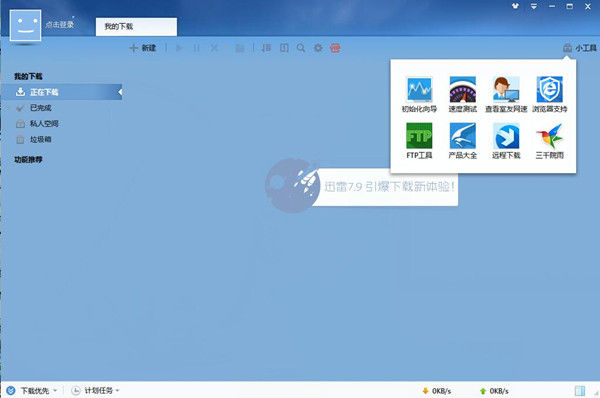
Task: Open 查看室友网速 tool
Action: tap(506, 95)
